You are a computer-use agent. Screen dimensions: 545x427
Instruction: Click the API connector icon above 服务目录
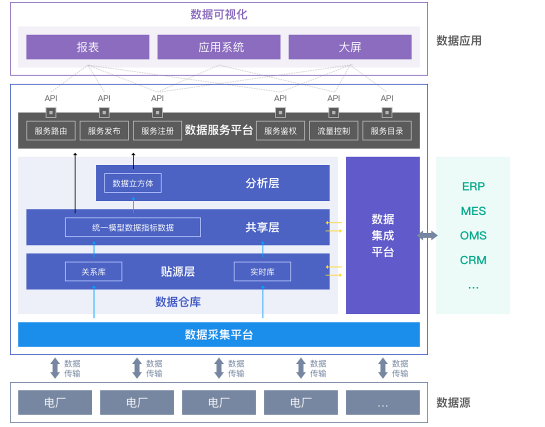pos(387,113)
